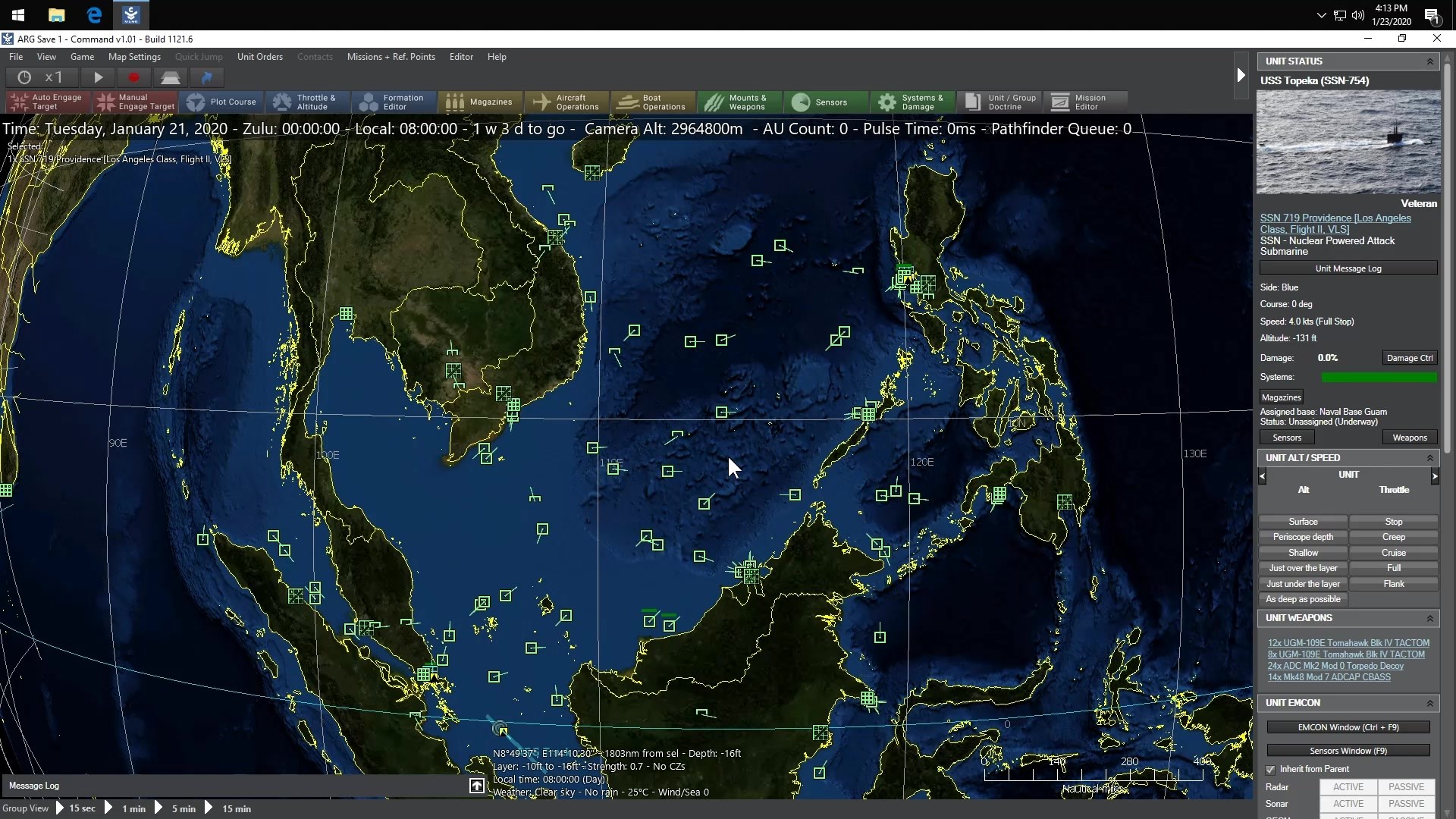Open the Game menu

click(x=82, y=57)
